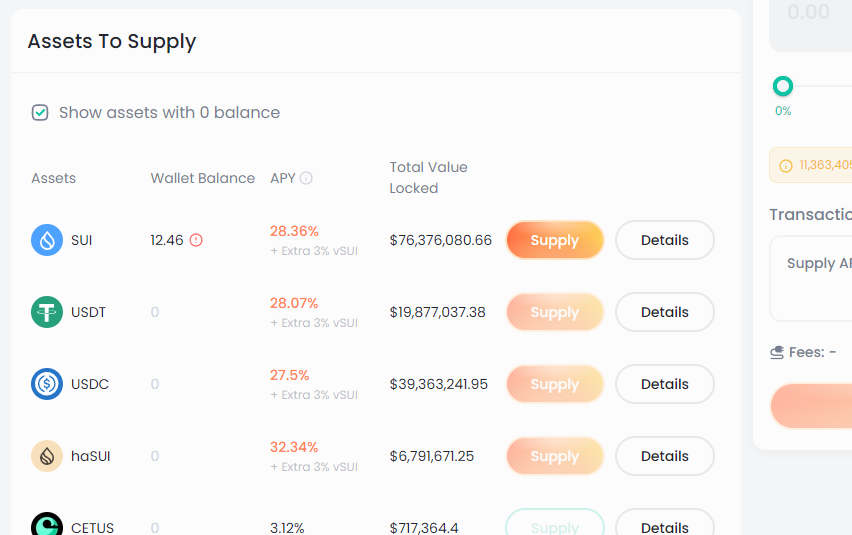Click the APY info icon
The image size is (852, 535).
click(306, 178)
